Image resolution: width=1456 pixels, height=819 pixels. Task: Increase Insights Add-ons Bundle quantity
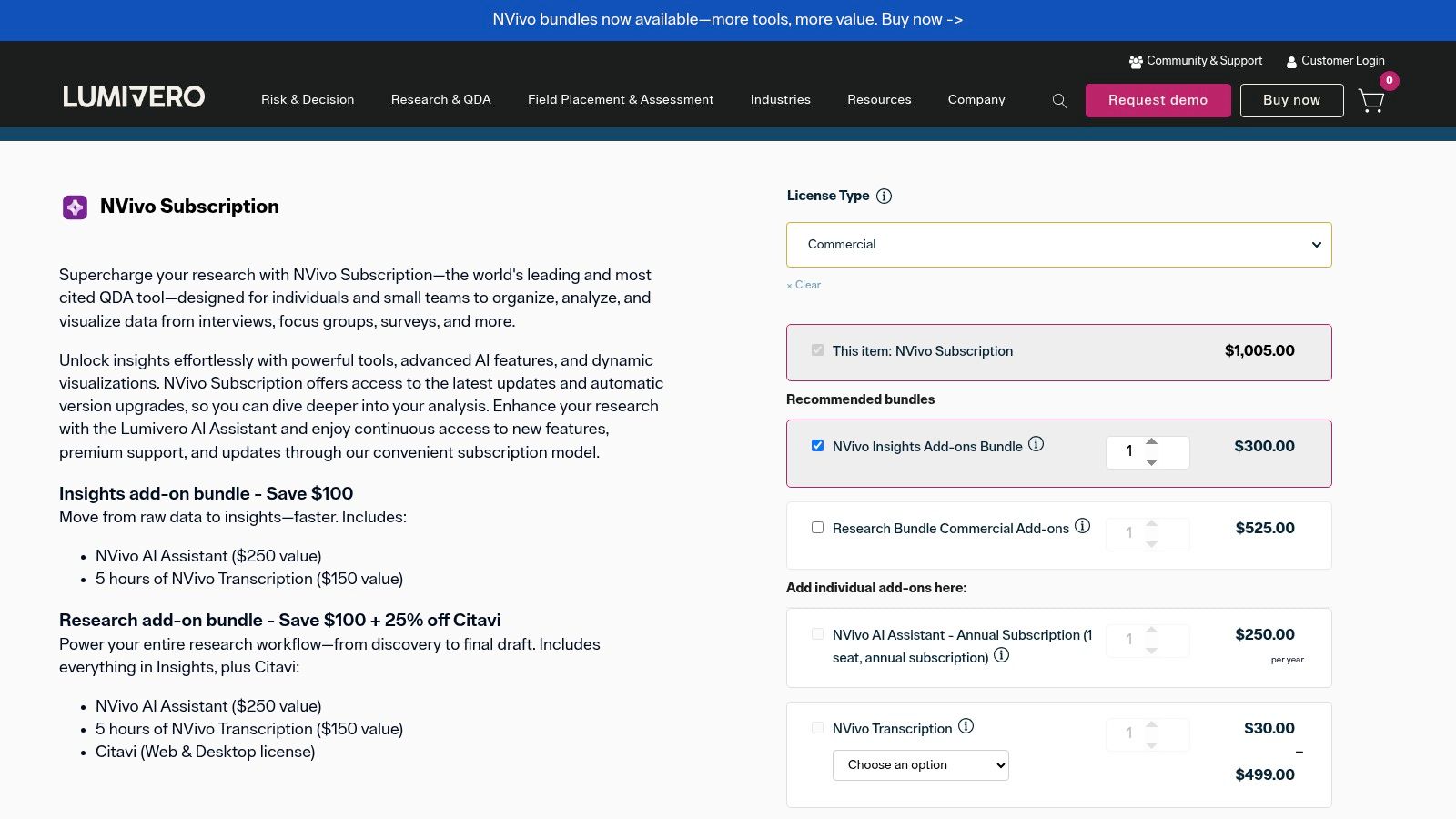1151,441
